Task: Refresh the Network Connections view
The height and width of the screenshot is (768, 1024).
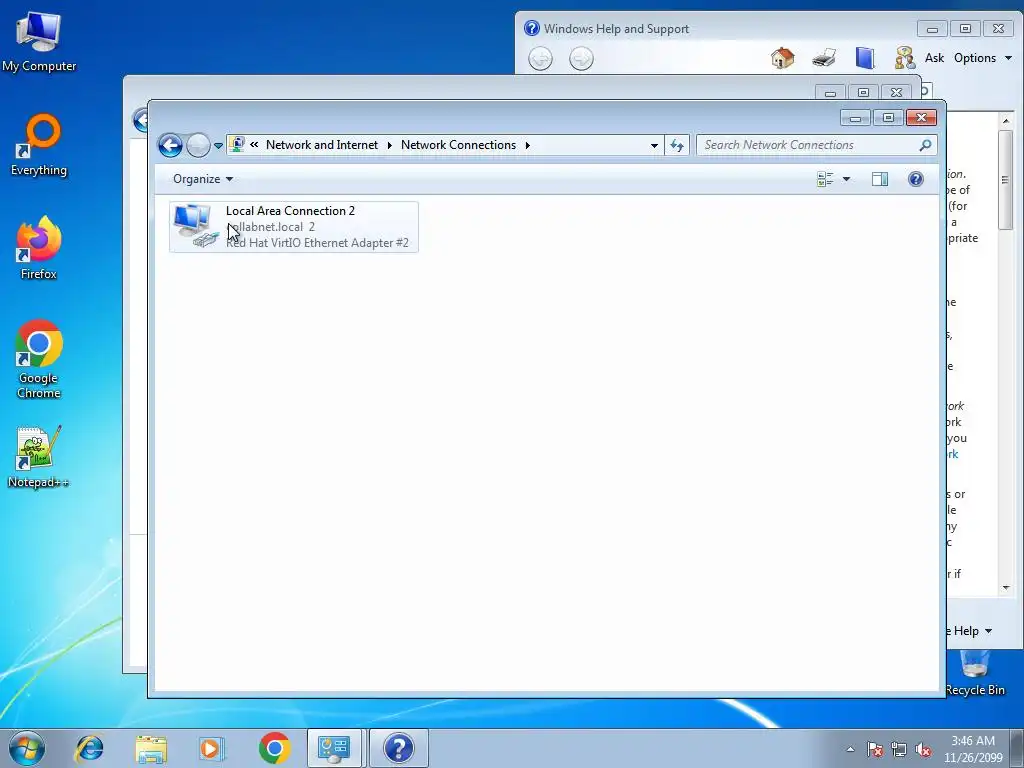Action: tap(677, 145)
